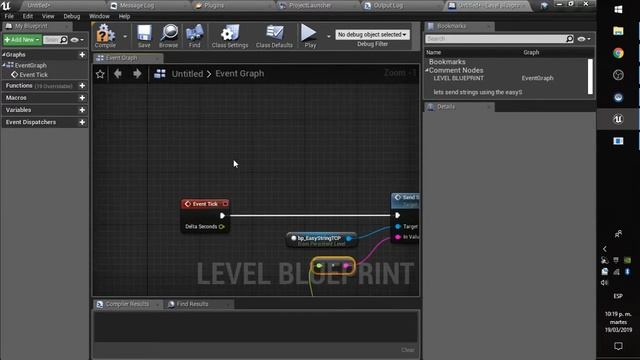
Task: Select Untitled in the breadcrumb
Action: pos(187,74)
